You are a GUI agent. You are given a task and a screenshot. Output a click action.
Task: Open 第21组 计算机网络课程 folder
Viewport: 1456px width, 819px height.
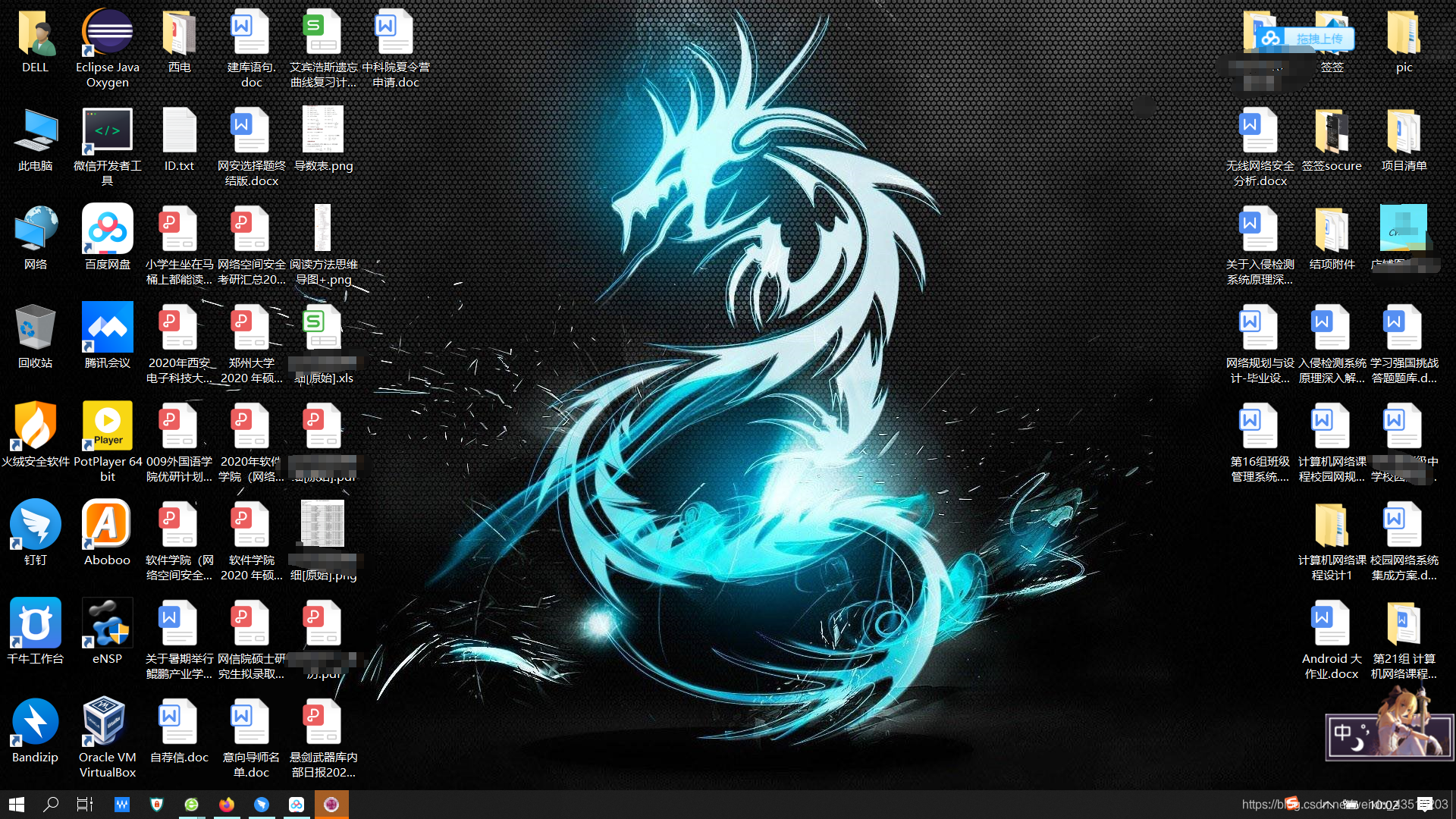[1404, 640]
